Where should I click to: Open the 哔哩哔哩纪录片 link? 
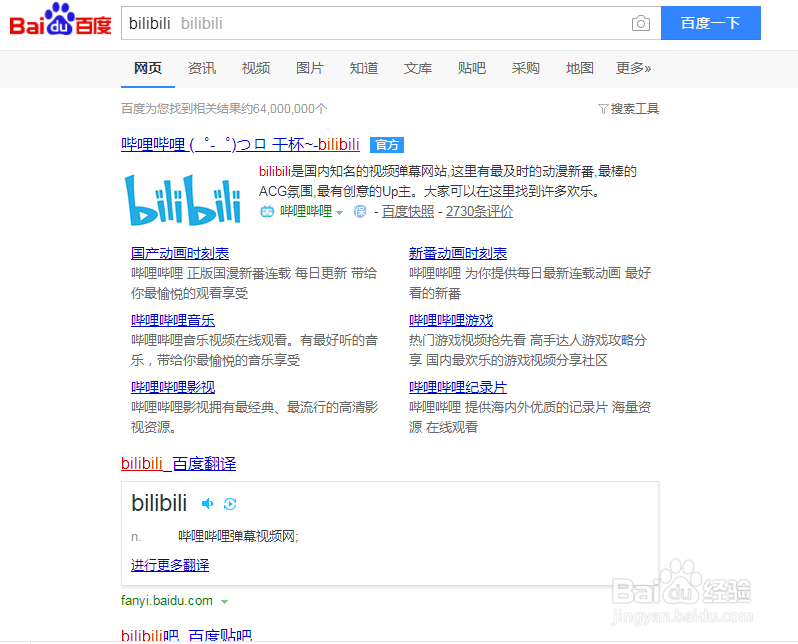tap(458, 387)
